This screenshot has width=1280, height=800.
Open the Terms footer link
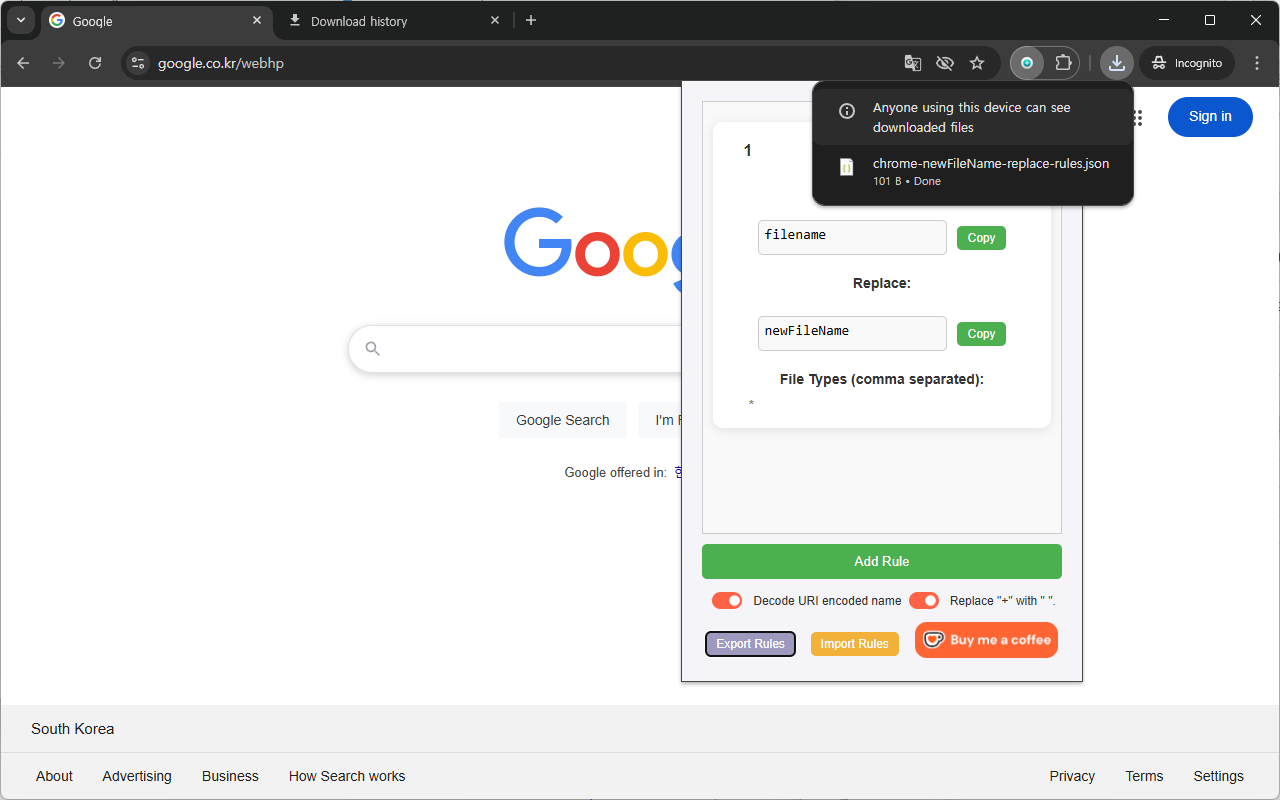tap(1144, 776)
